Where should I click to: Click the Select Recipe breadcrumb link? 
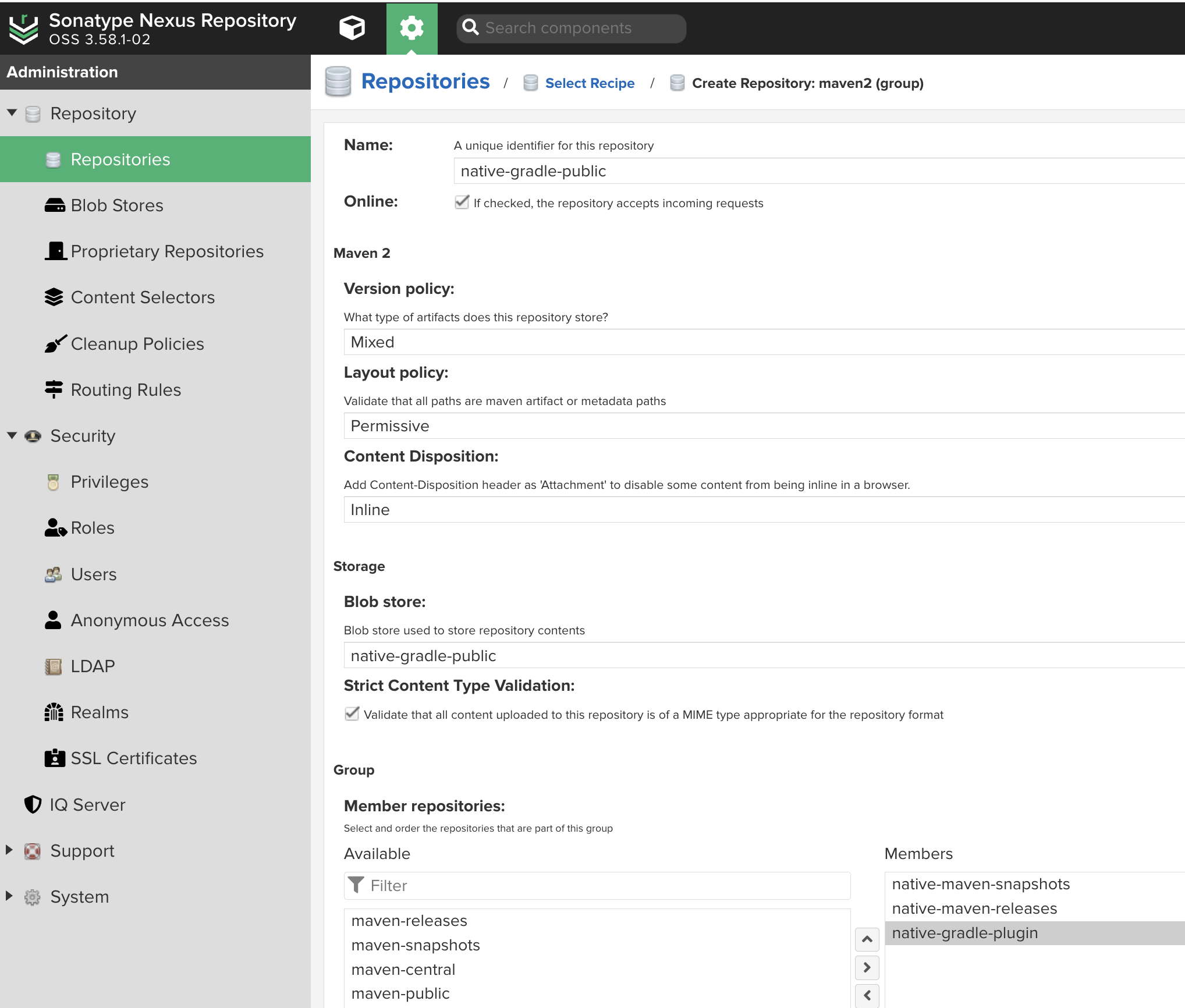click(x=589, y=83)
